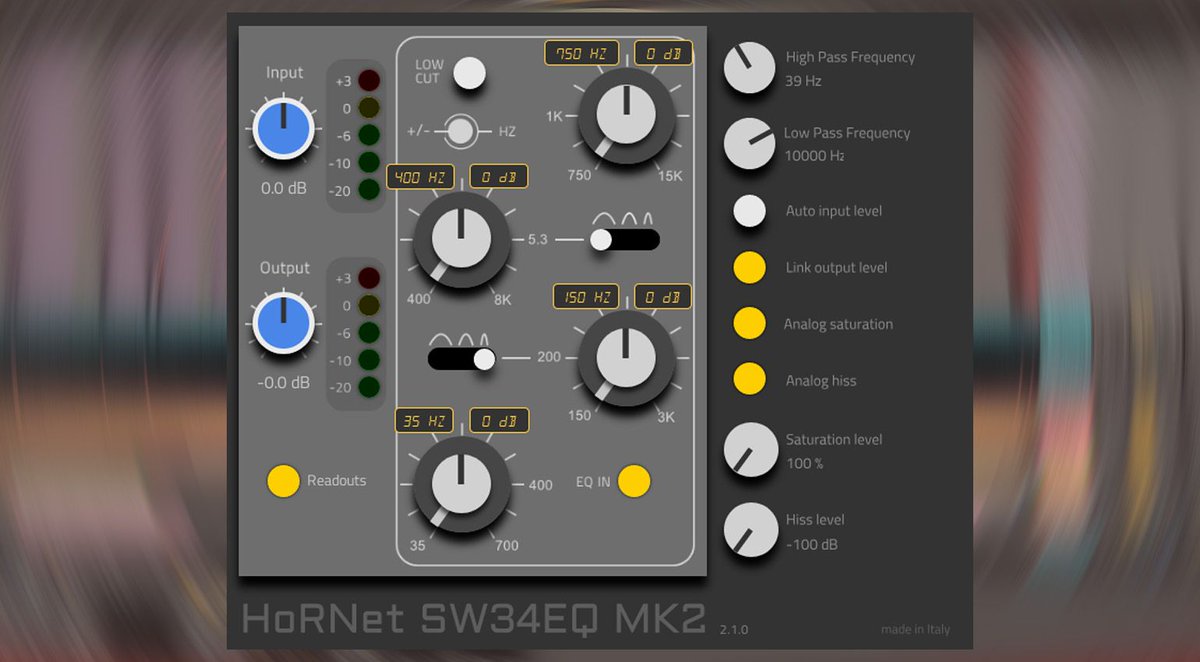Click the 39 Hz high pass value
The height and width of the screenshot is (662, 1200).
tap(803, 81)
